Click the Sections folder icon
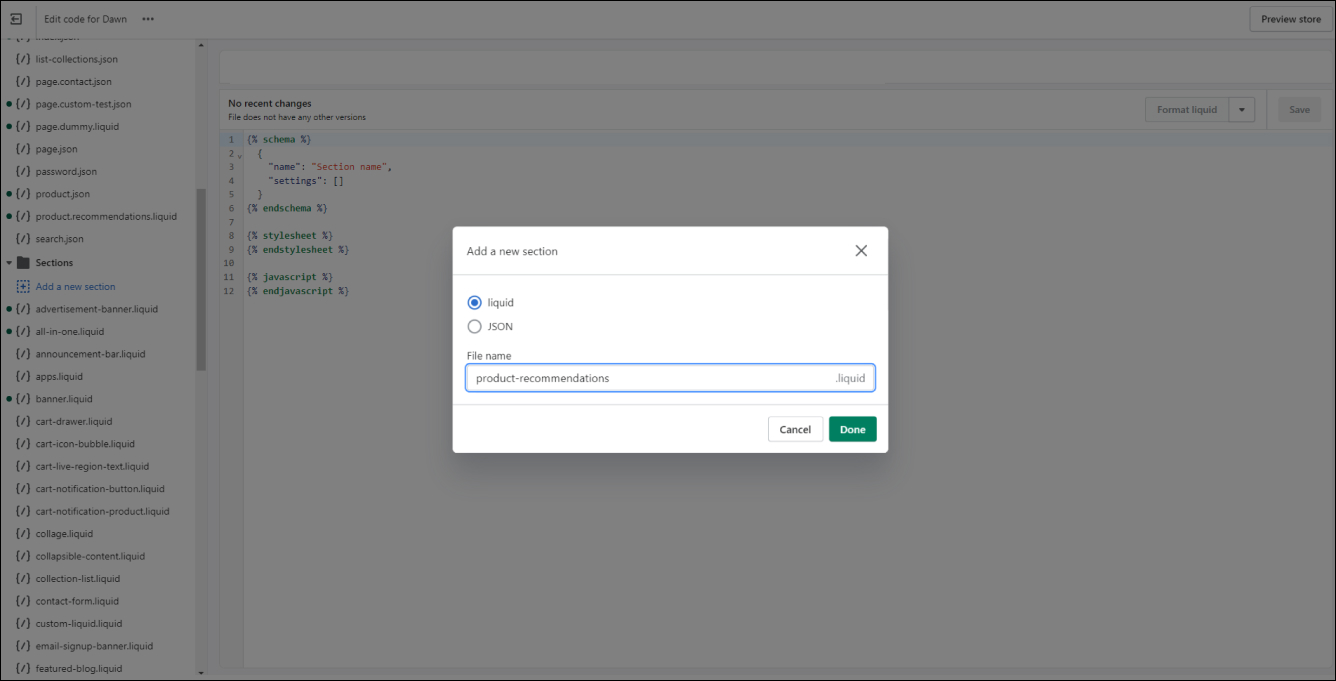 [x=23, y=263]
